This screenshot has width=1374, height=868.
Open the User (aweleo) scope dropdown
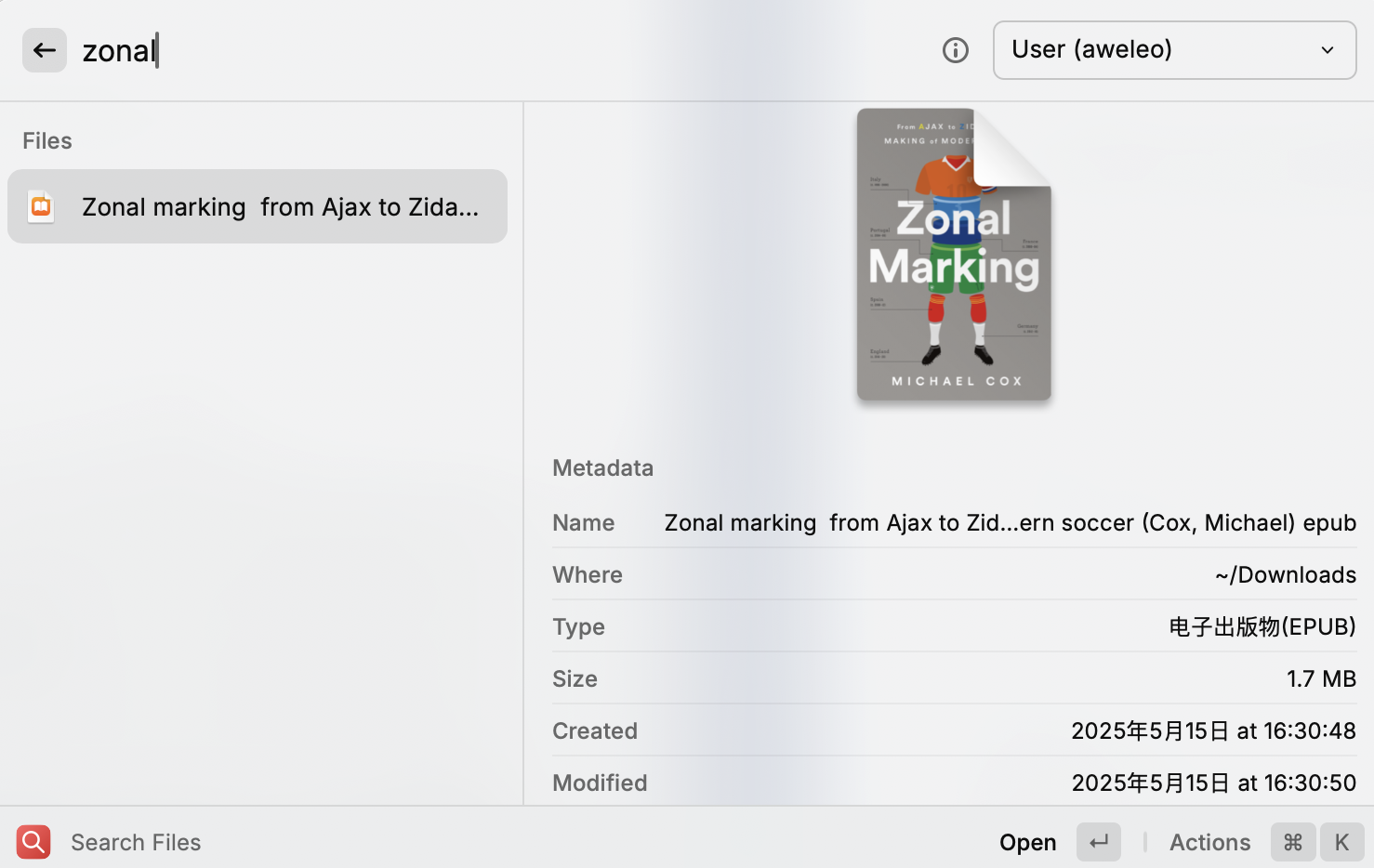pos(1173,50)
